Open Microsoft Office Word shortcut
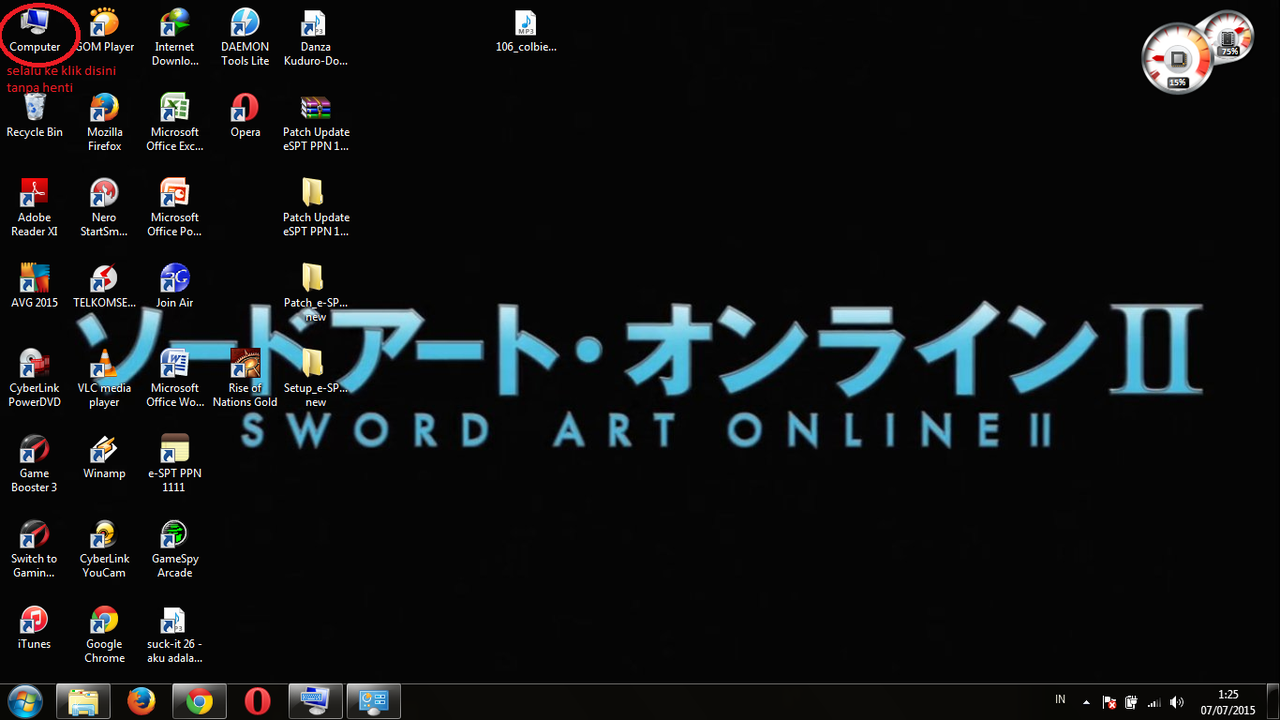Image resolution: width=1280 pixels, height=720 pixels. point(175,378)
